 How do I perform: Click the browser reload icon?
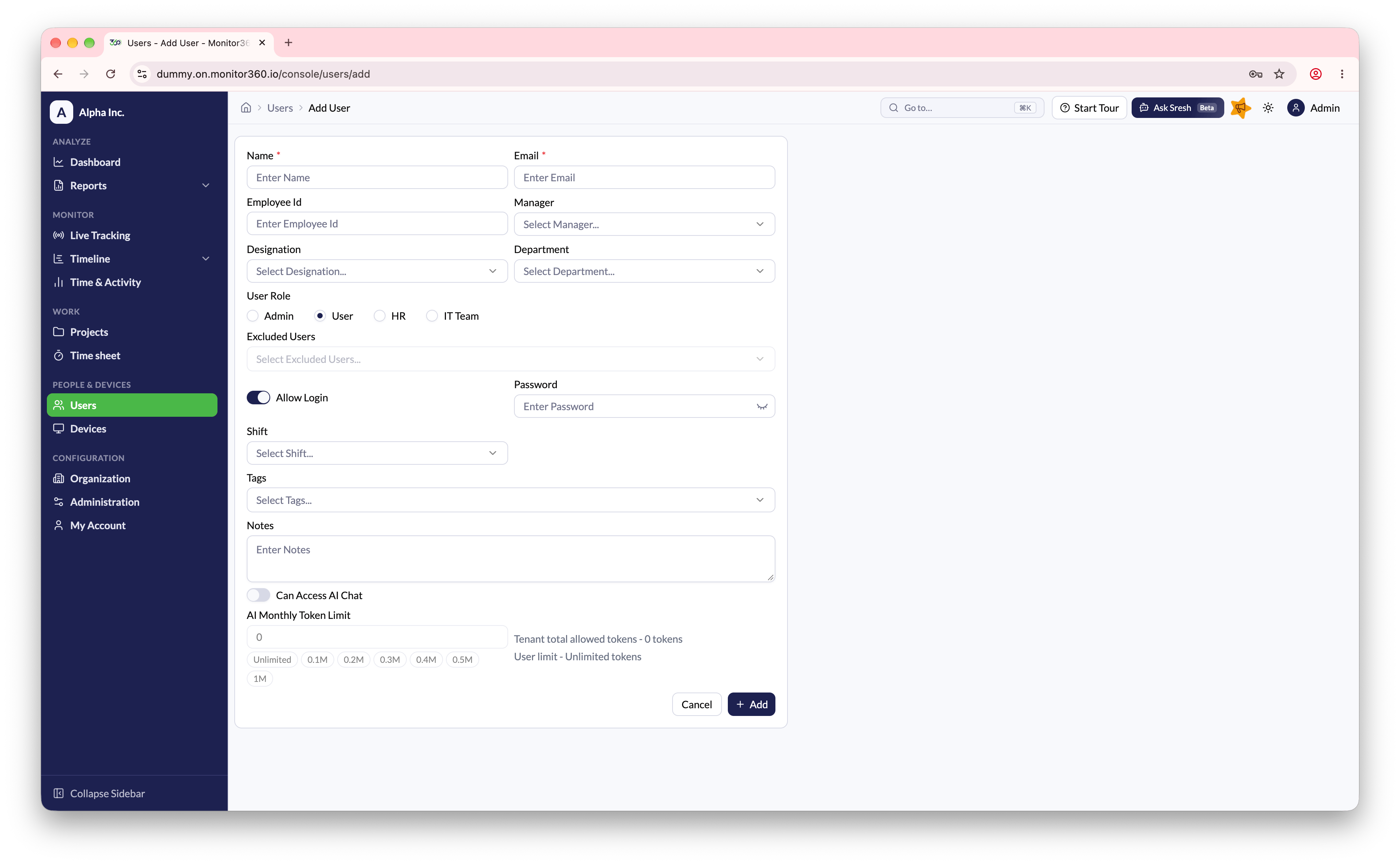point(111,74)
